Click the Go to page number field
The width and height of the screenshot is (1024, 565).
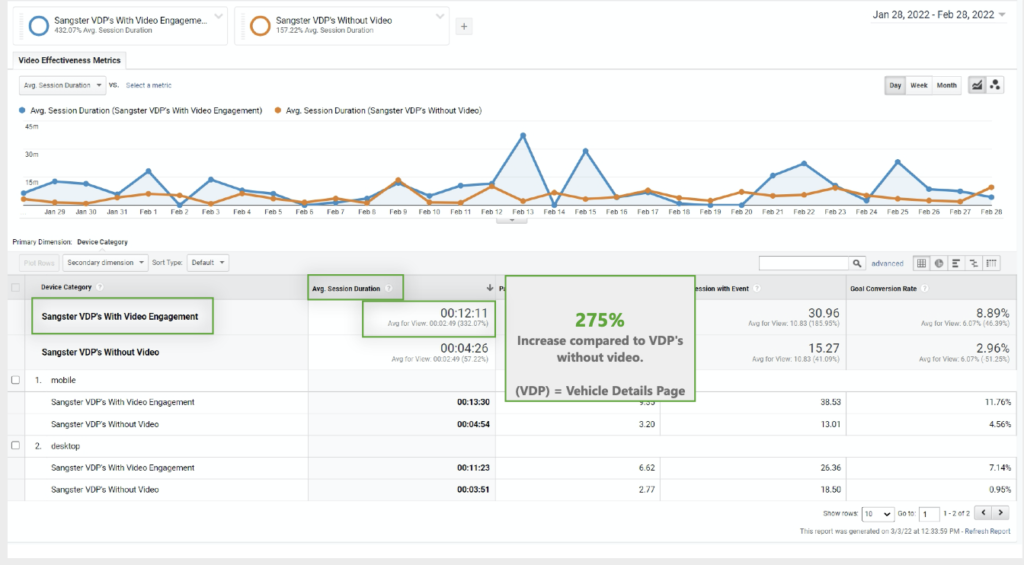point(929,514)
